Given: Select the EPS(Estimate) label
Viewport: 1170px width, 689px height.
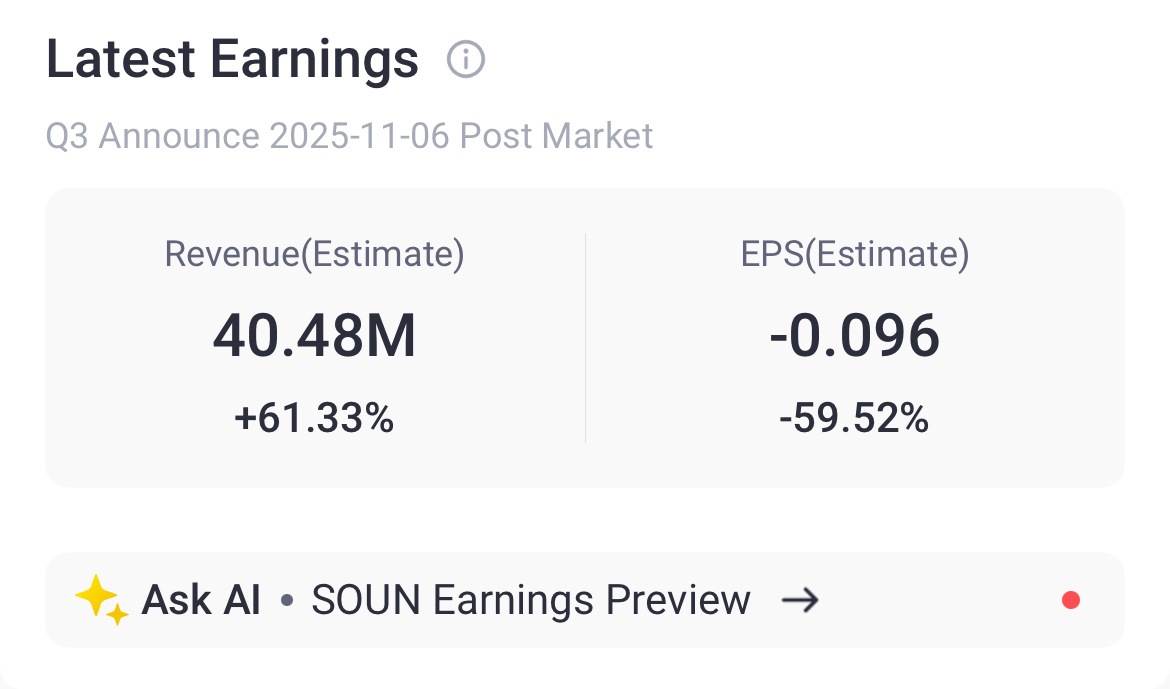Looking at the screenshot, I should click(x=854, y=254).
